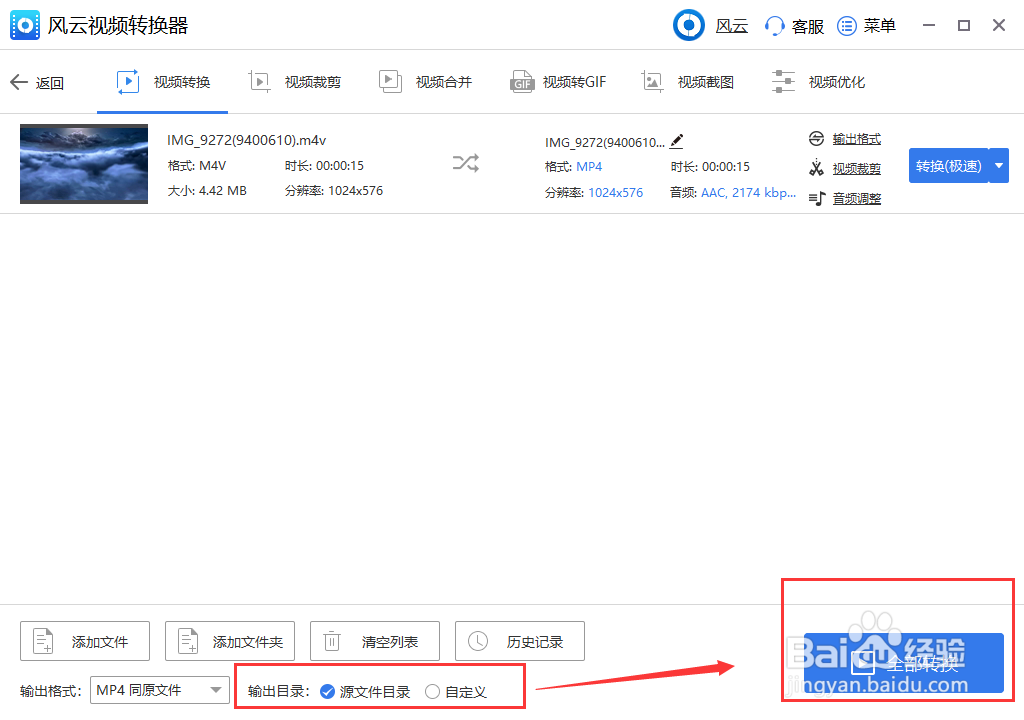Expand the 转换(极速) dropdown arrow
This screenshot has height=720, width=1024.
999,166
